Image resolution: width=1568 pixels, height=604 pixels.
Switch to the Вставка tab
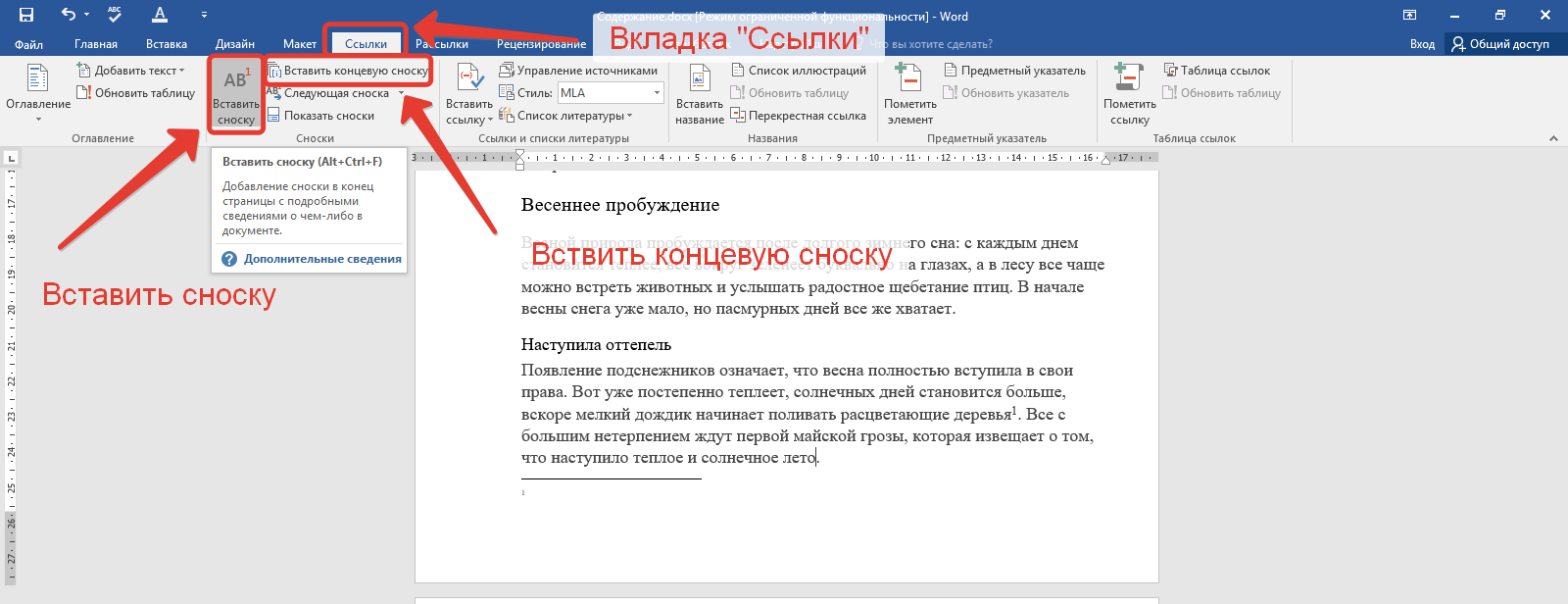click(x=167, y=44)
